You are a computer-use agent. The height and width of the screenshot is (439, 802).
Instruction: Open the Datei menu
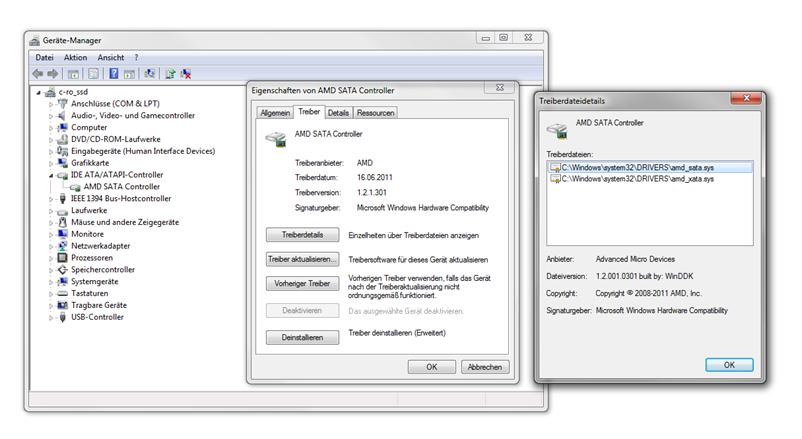tap(44, 58)
